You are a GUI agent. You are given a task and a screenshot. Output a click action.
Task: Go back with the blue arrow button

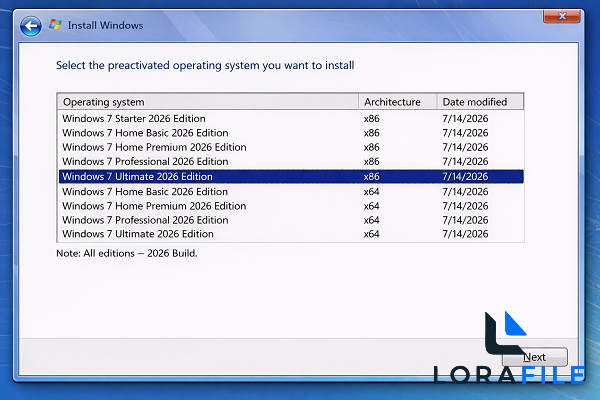click(31, 26)
